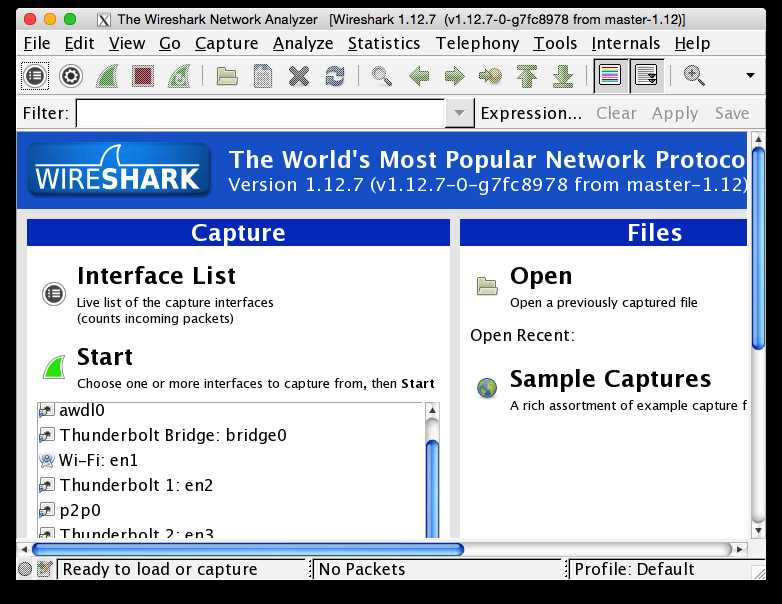Click green shark fin Start icon in panel
This screenshot has width=782, height=604.
(54, 367)
